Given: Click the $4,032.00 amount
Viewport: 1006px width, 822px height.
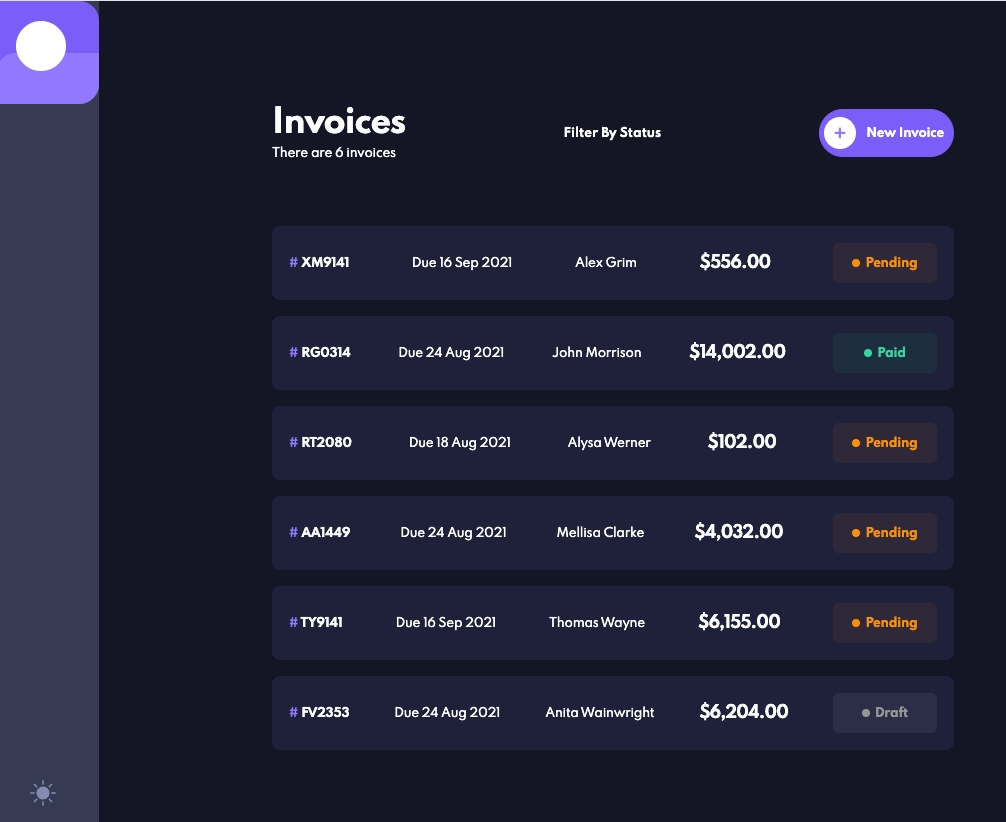Looking at the screenshot, I should pyautogui.click(x=738, y=532).
